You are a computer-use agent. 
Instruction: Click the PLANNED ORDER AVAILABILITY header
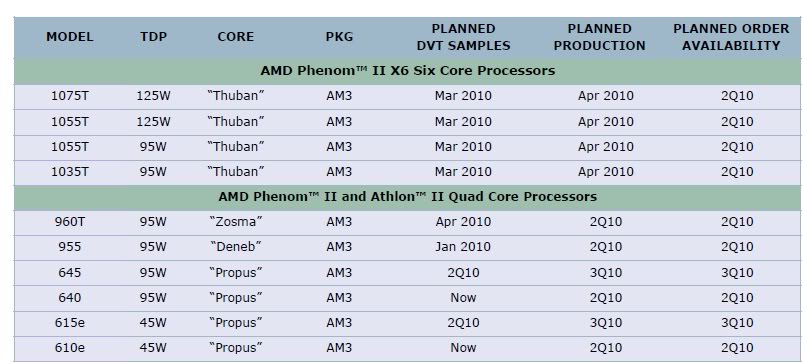[x=731, y=37]
